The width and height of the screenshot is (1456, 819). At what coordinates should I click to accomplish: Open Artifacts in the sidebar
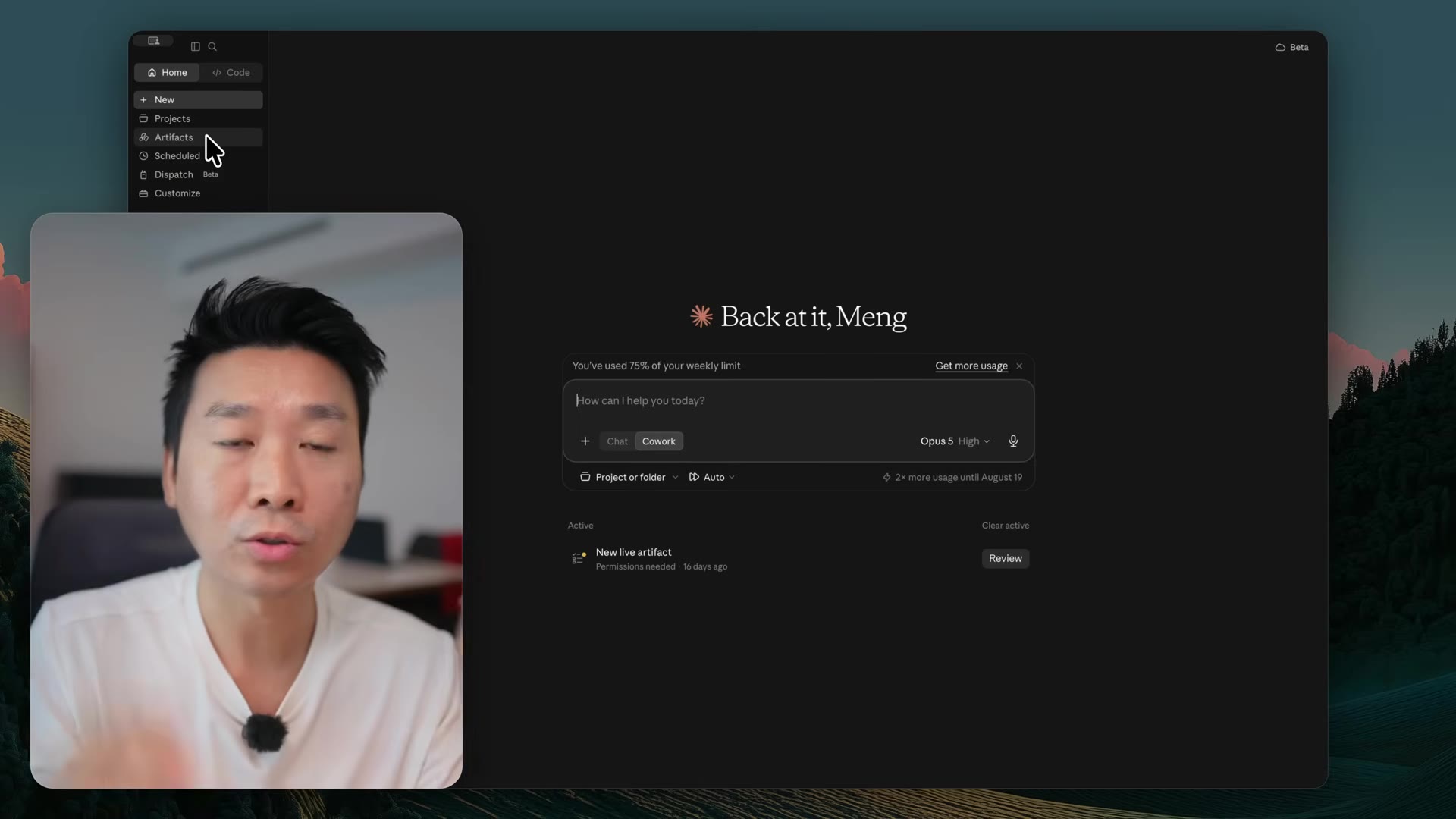pos(198,137)
